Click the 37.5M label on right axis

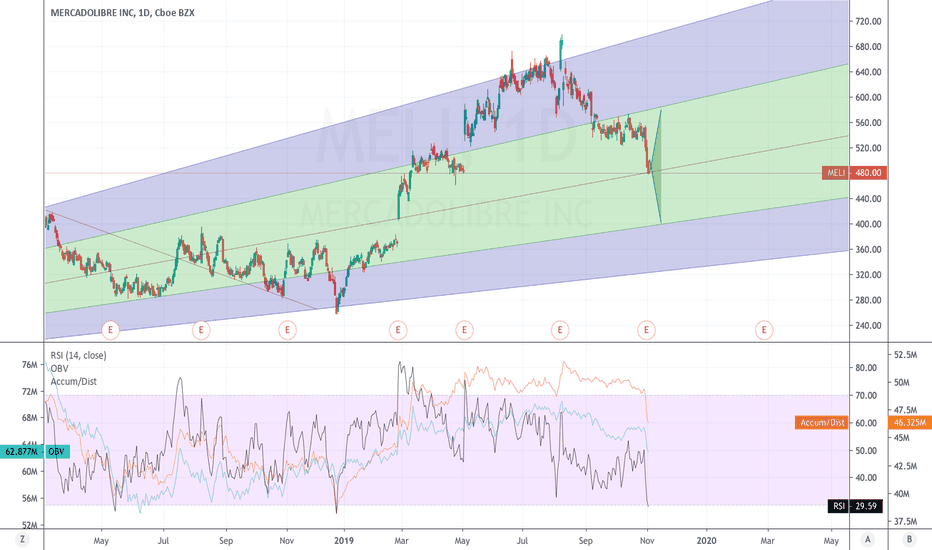(x=905, y=521)
